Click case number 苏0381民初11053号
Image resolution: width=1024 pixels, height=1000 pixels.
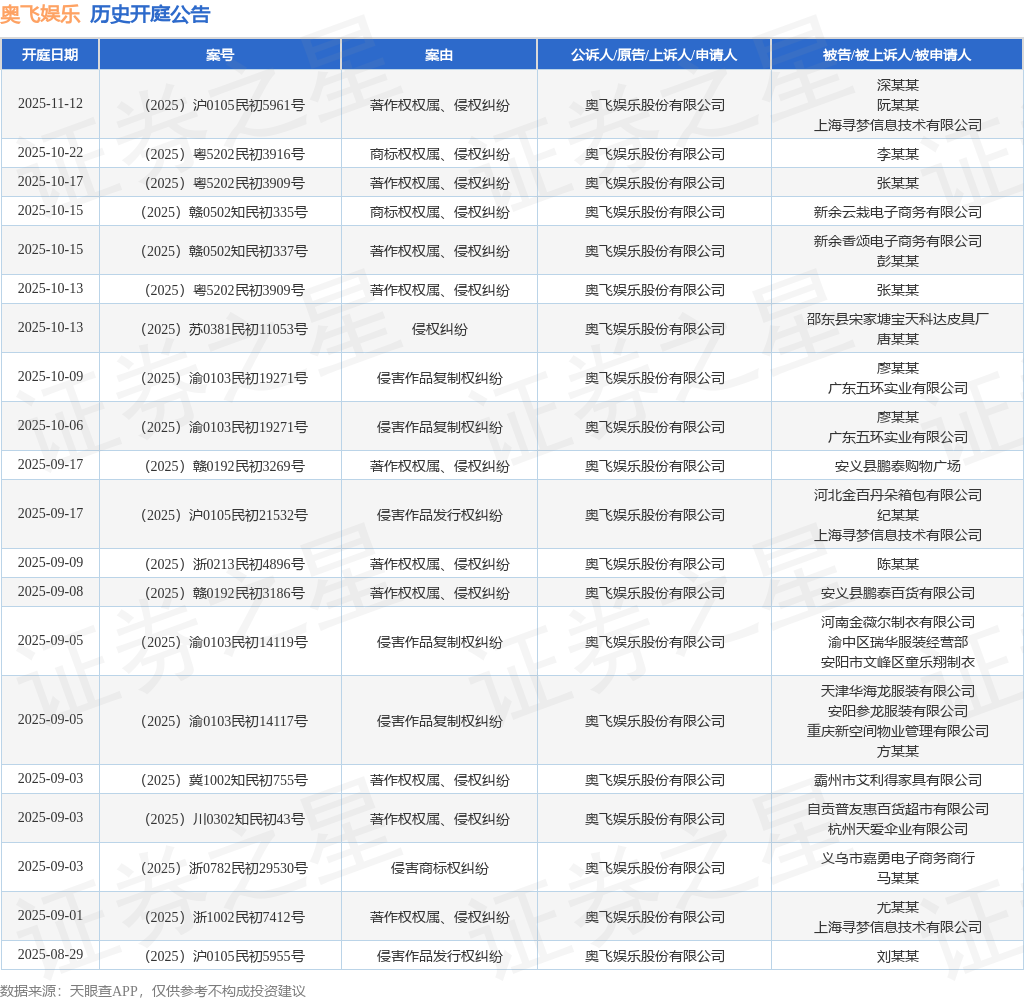(x=224, y=329)
